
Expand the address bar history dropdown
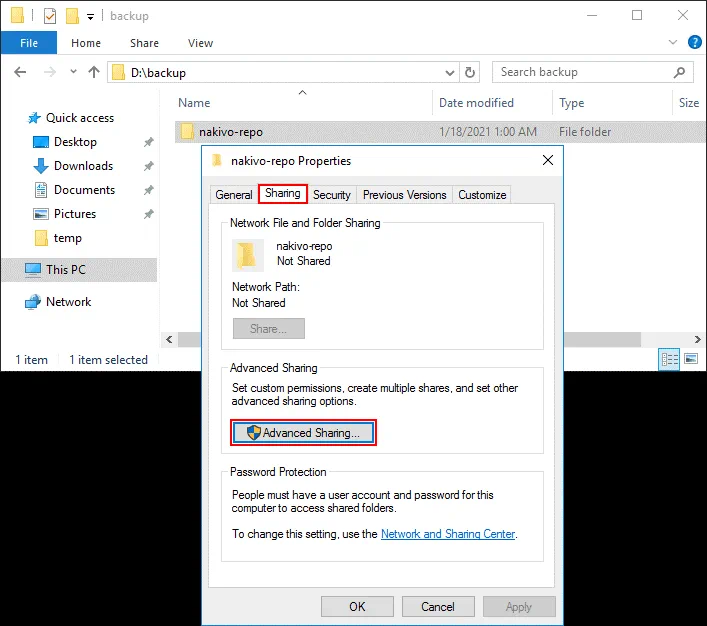click(450, 72)
